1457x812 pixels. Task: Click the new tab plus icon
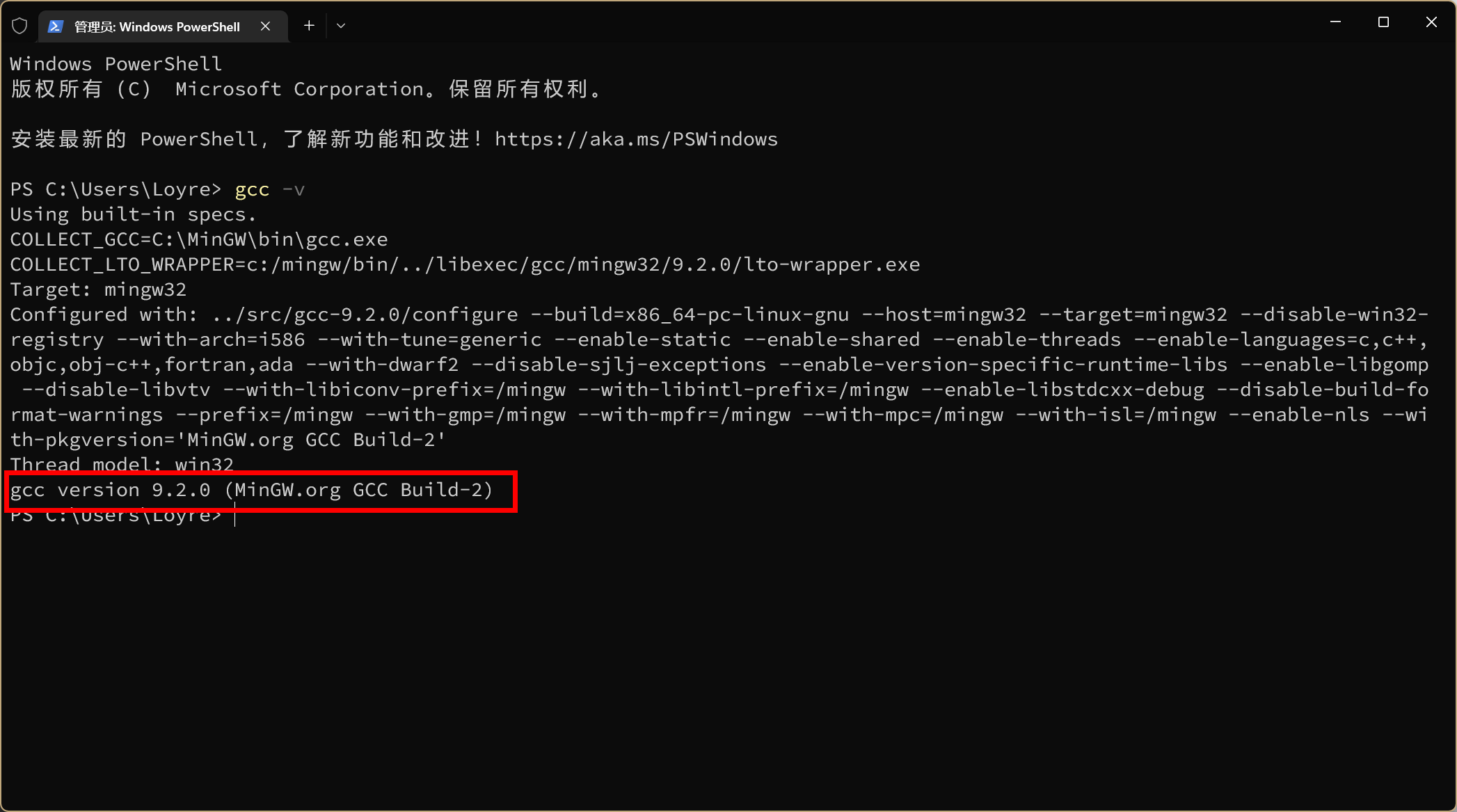(x=309, y=26)
